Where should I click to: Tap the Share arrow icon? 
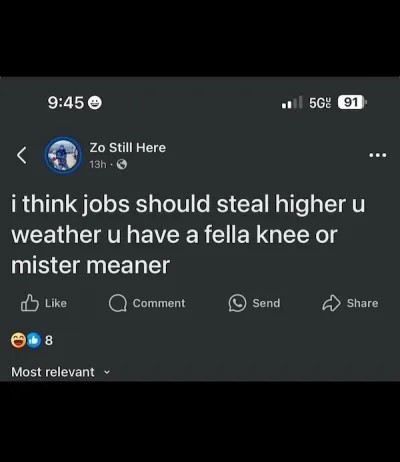pos(331,303)
